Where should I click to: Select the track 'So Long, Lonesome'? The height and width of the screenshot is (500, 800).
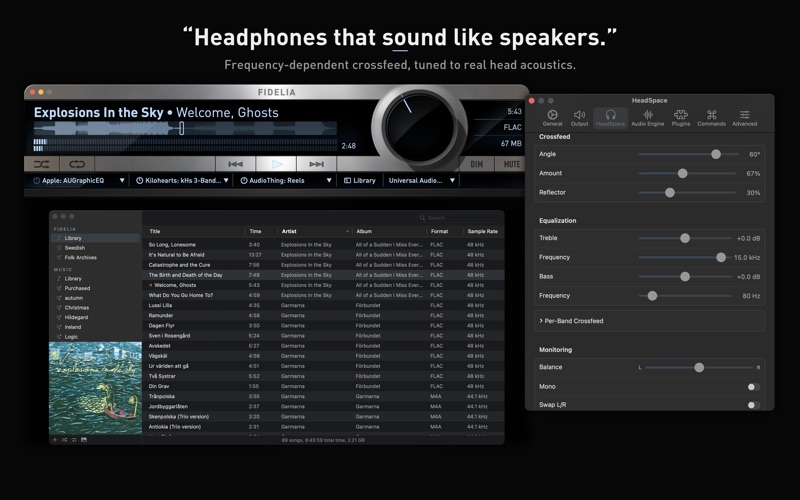[x=323, y=245]
